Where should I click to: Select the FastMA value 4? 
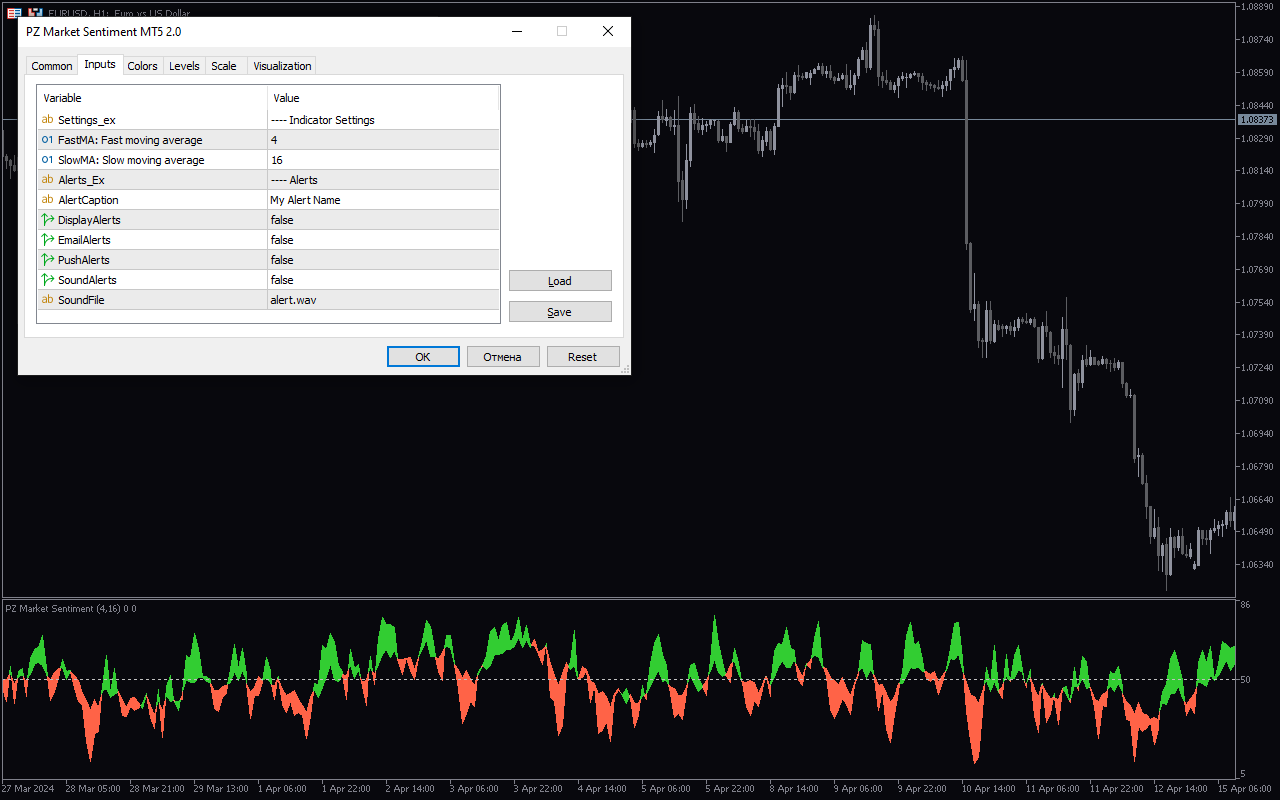[383, 140]
